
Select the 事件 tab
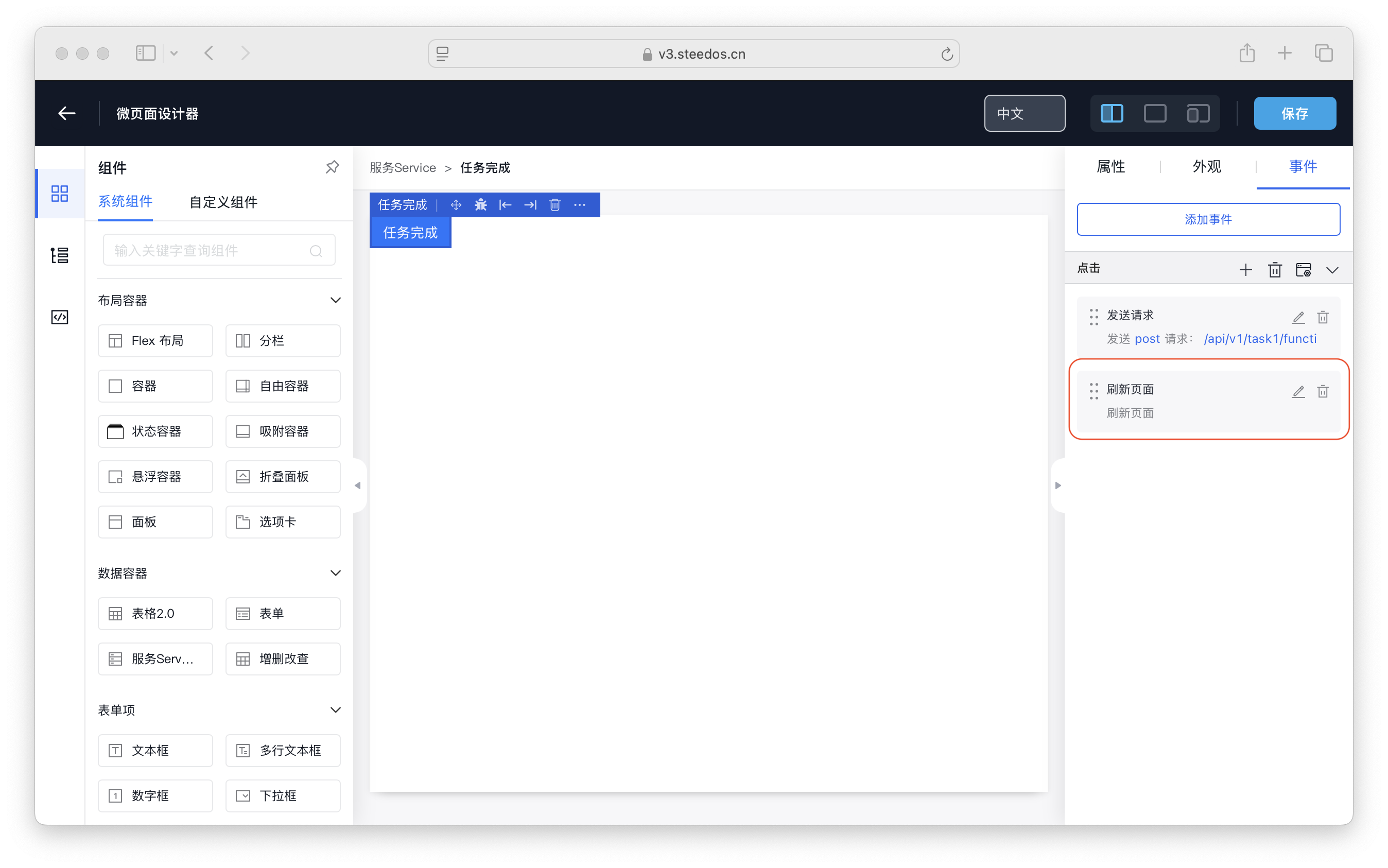tap(1303, 167)
